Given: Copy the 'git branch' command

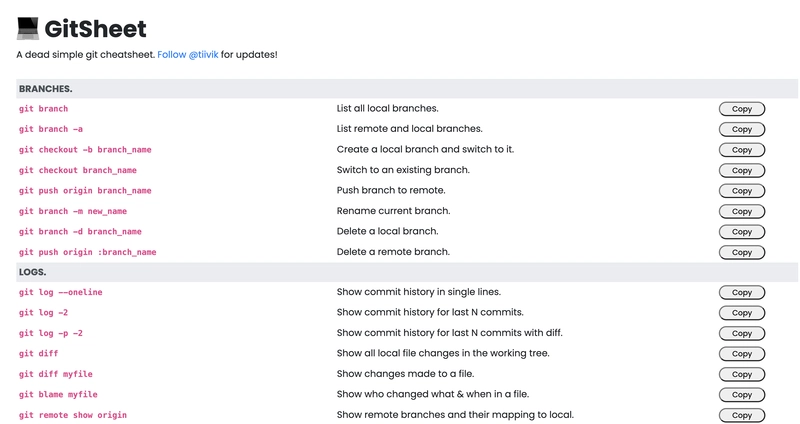Looking at the screenshot, I should [x=742, y=109].
